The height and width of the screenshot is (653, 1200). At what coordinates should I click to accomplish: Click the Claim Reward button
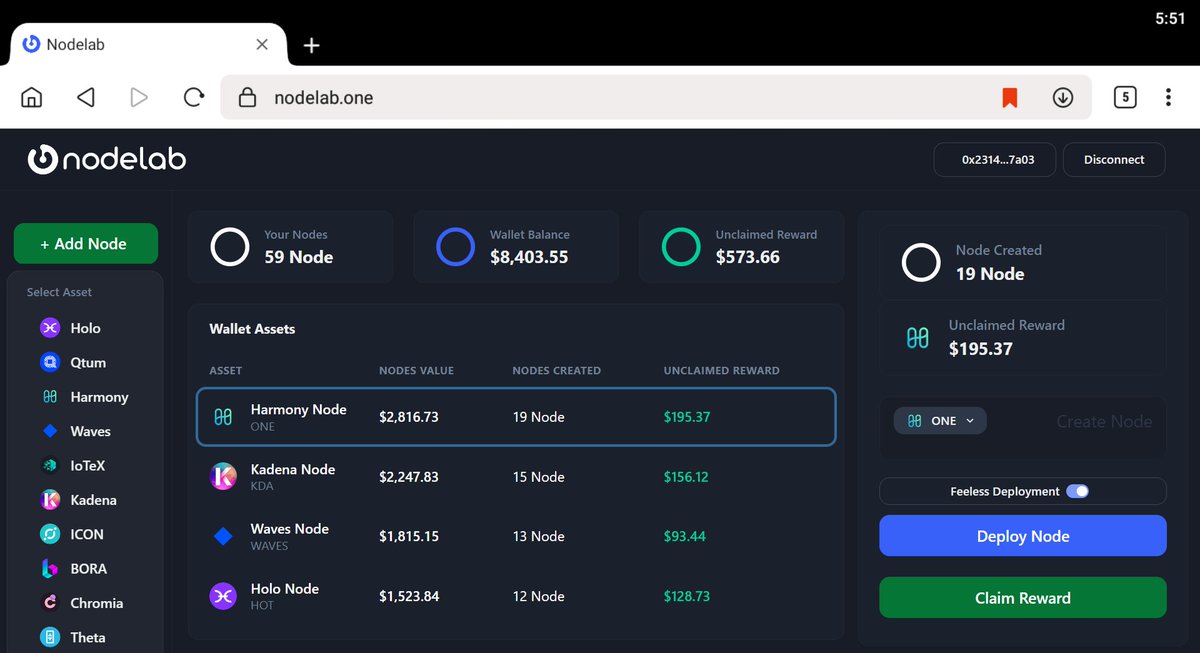(1022, 598)
